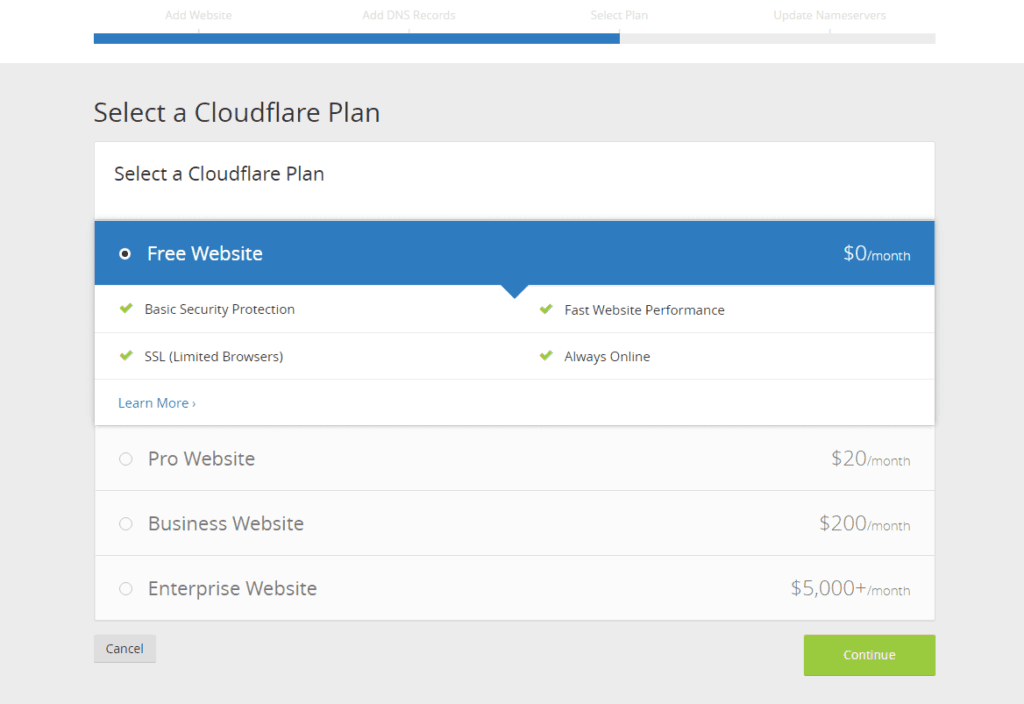
Task: Click the pointer arrow under the Free Website header
Action: 515,291
